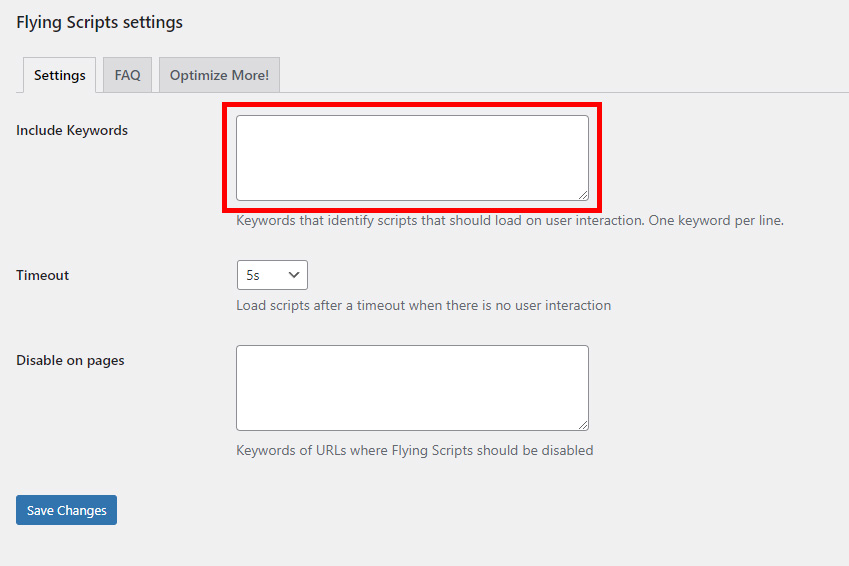
Task: Click the Disable on pages resize handle
Action: click(583, 425)
